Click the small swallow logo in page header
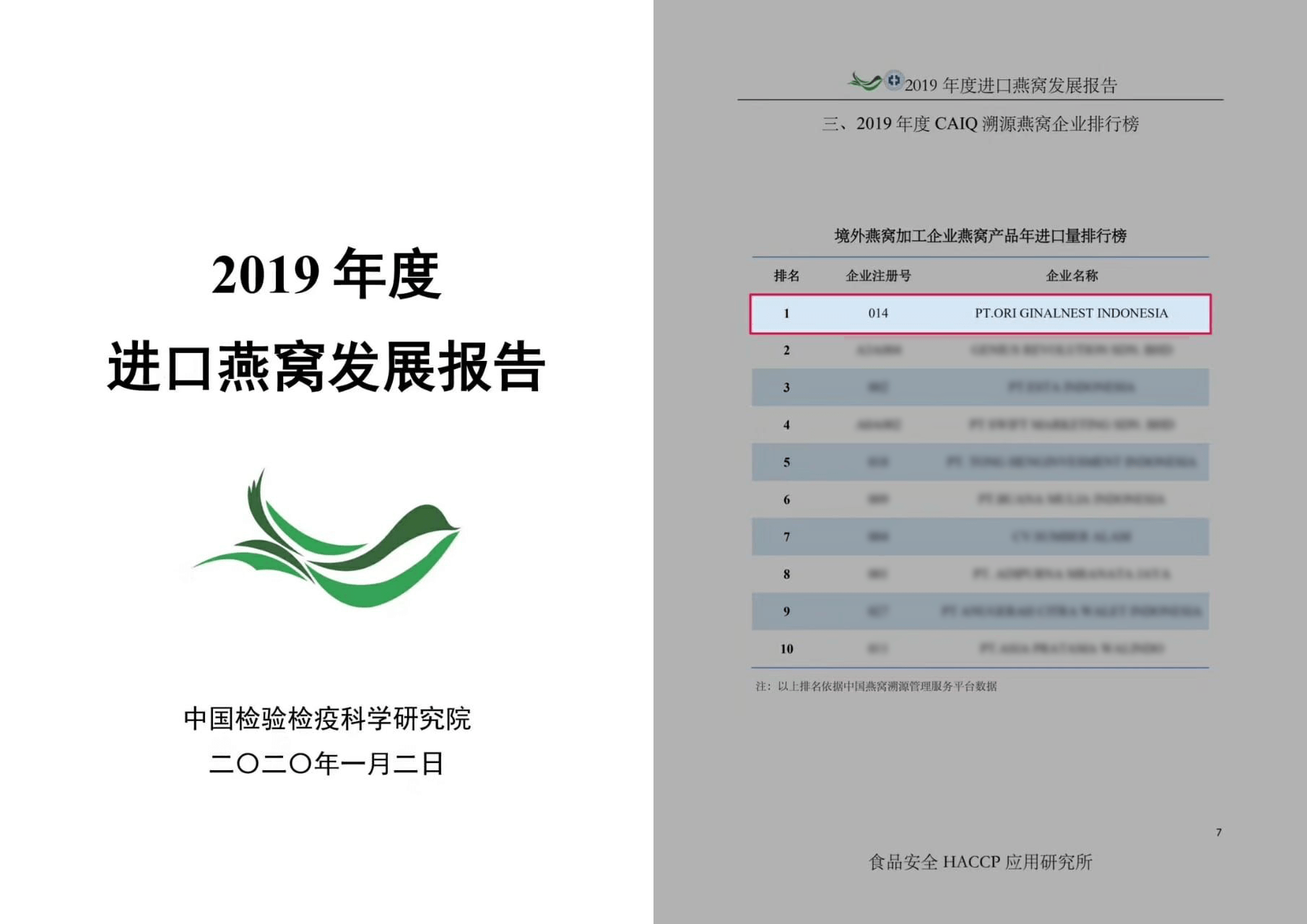Screen dimensions: 1307x924 click(865, 82)
